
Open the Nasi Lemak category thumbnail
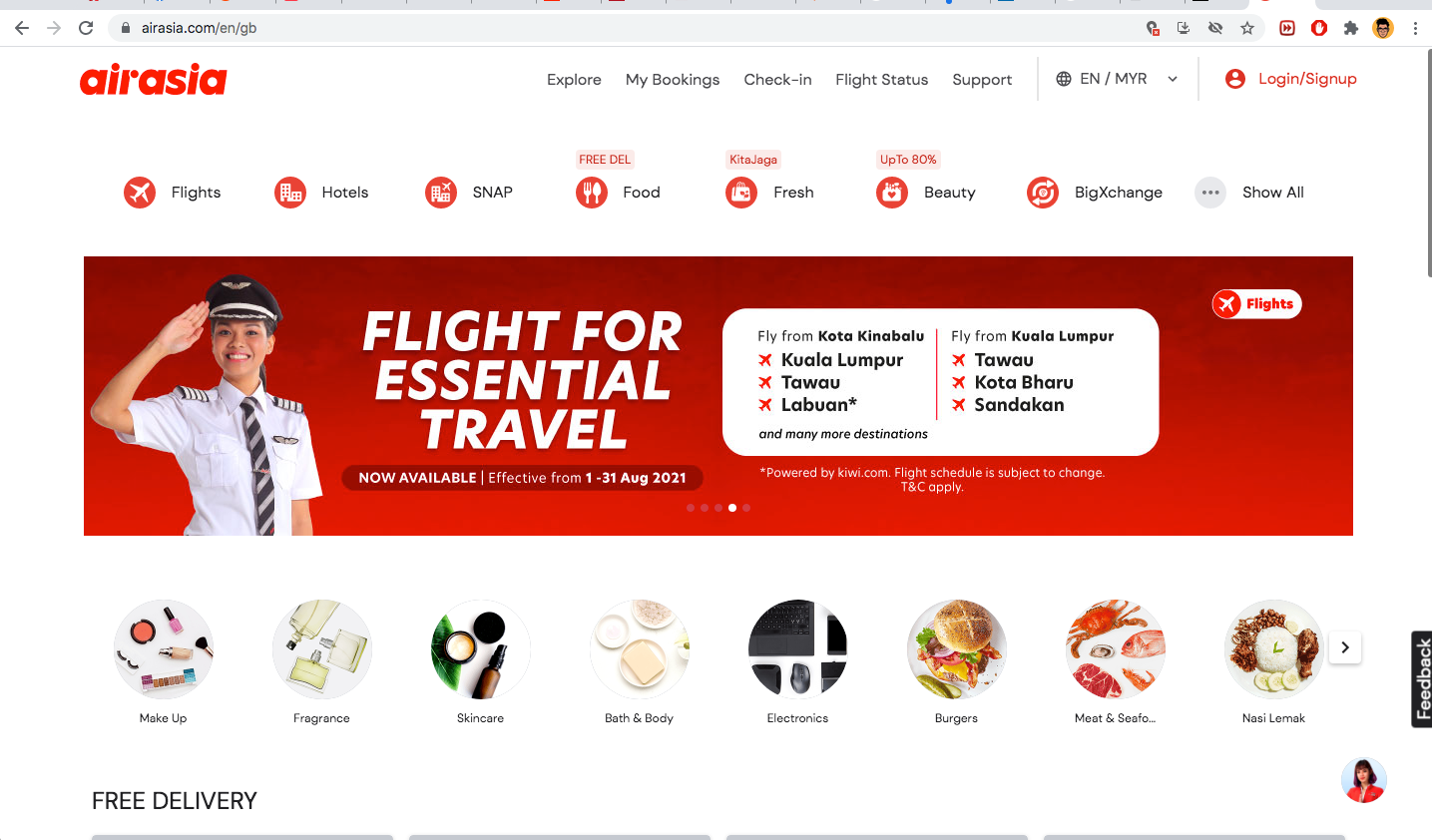pos(1273,649)
